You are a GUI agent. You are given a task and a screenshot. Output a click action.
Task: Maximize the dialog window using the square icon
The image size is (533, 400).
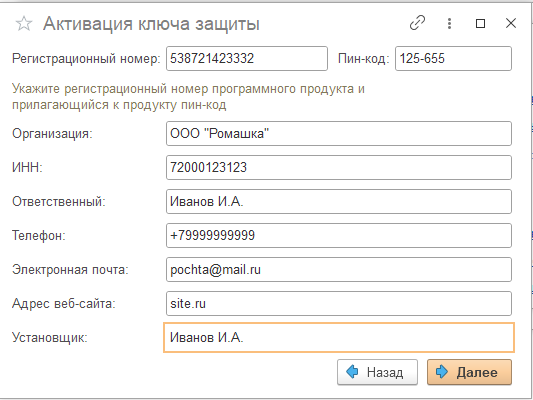click(480, 23)
